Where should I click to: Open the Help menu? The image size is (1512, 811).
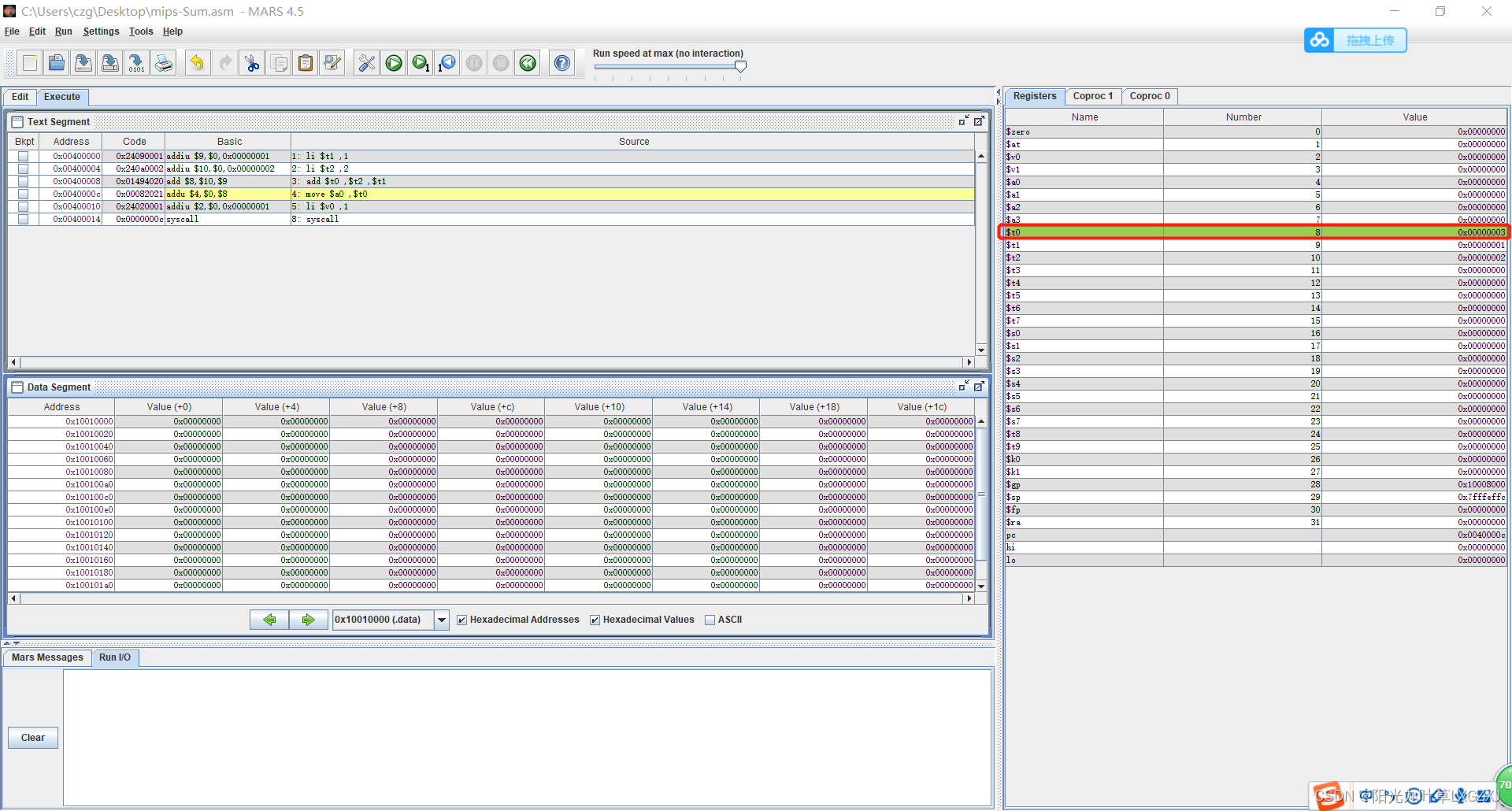[x=172, y=31]
